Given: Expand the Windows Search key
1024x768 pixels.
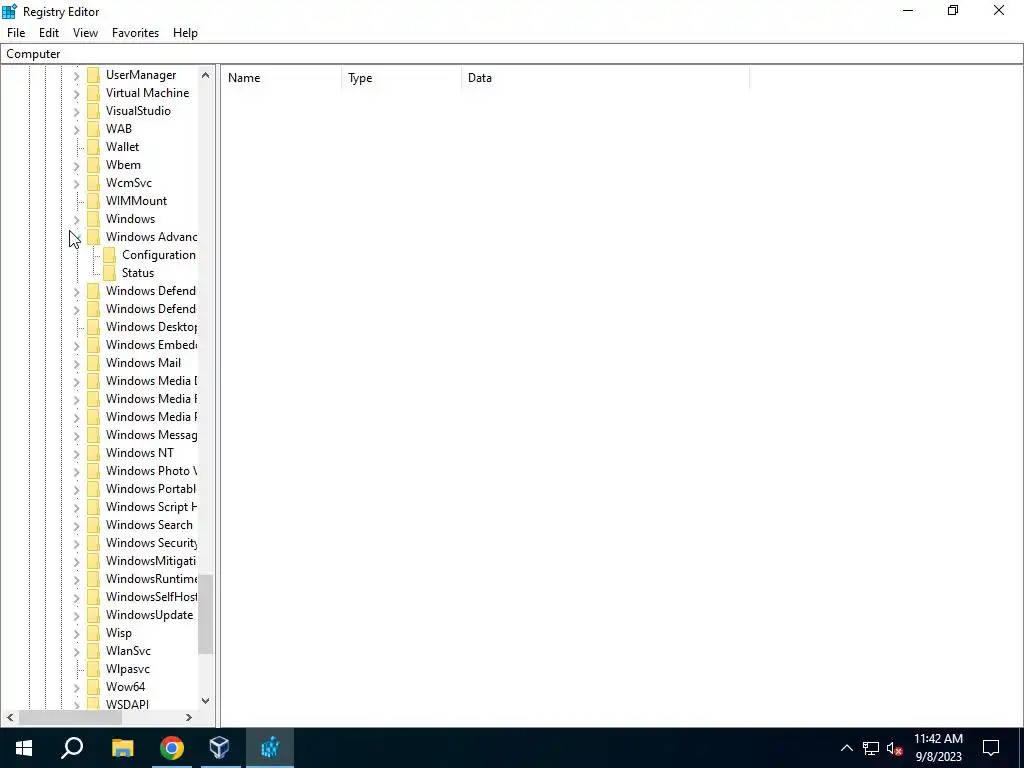Looking at the screenshot, I should (76, 525).
